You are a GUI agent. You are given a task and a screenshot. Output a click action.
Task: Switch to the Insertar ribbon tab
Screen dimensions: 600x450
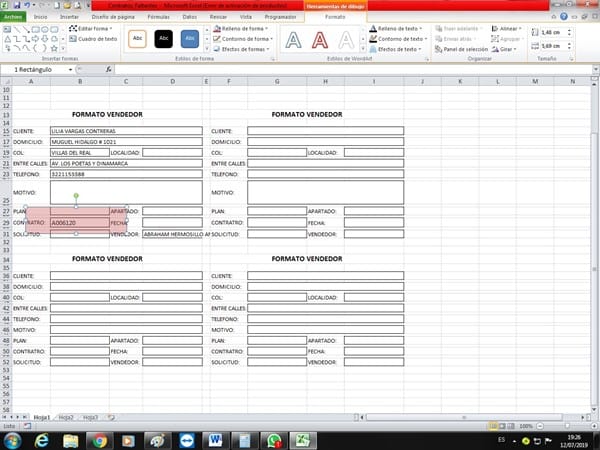click(x=69, y=17)
